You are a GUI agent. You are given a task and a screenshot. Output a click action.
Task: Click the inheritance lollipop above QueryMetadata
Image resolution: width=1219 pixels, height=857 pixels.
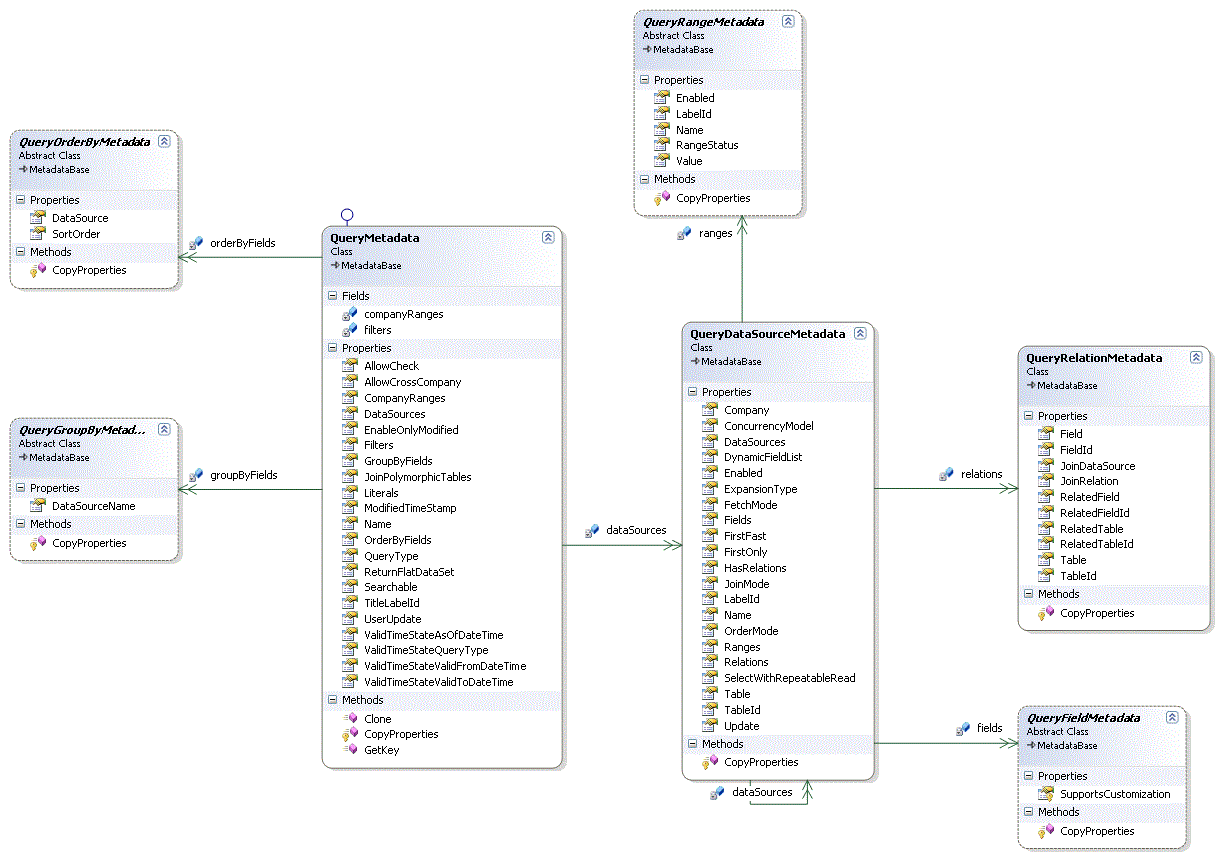(x=346, y=215)
